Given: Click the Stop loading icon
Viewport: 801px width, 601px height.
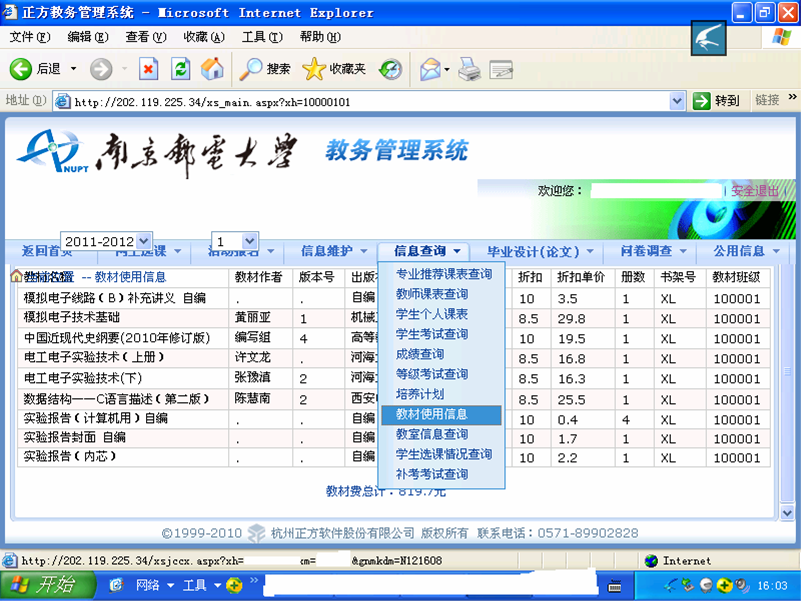Looking at the screenshot, I should 148,69.
